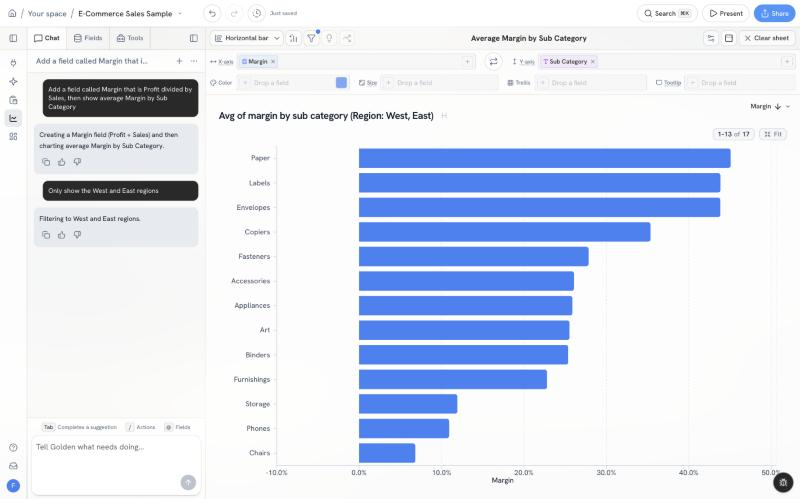Open the filter funnel icon

pyautogui.click(x=311, y=38)
